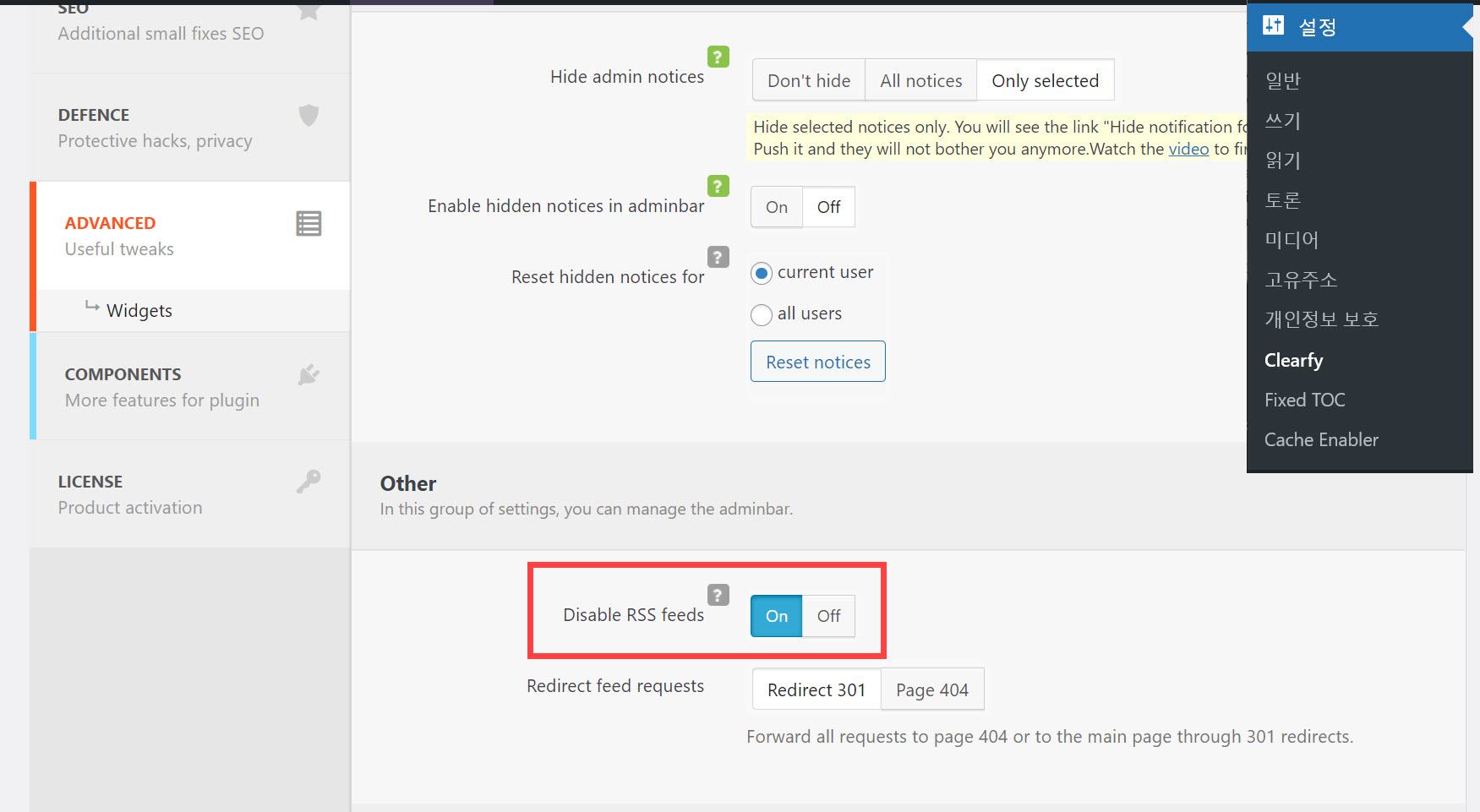Open the 토론 submenu item
Screen dimensions: 1480x812
pyautogui.click(x=1282, y=199)
